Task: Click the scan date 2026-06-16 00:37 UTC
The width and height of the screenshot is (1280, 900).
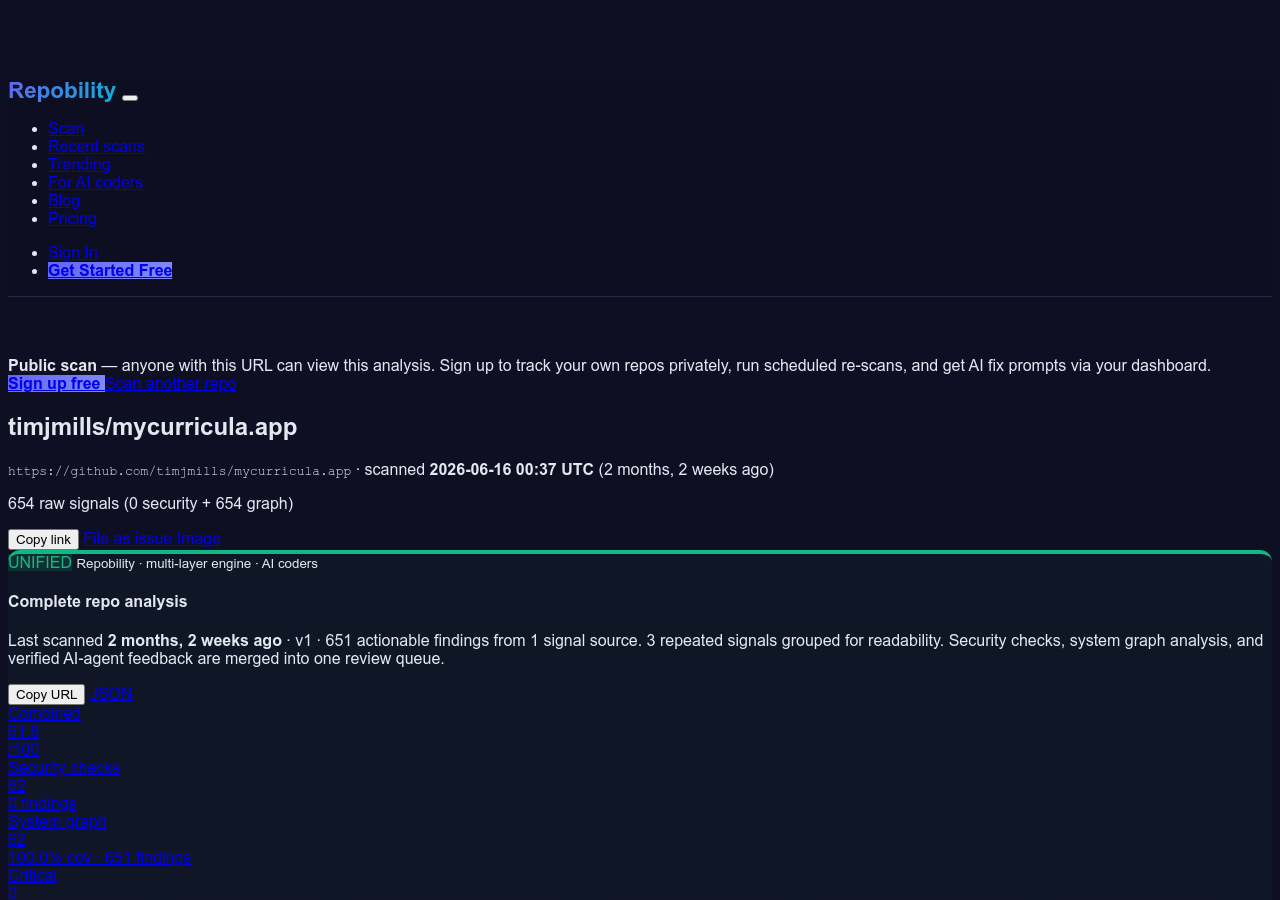Action: (511, 469)
